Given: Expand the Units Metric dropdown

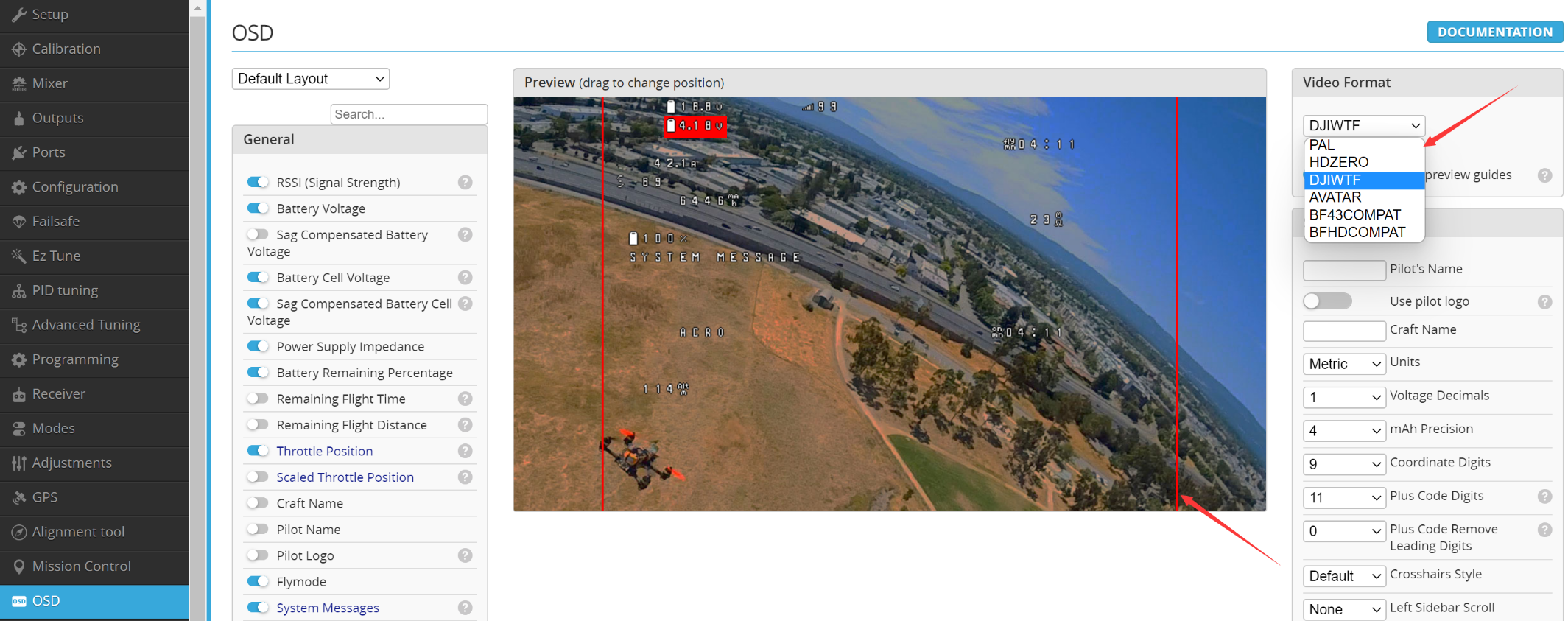Looking at the screenshot, I should [1343, 364].
